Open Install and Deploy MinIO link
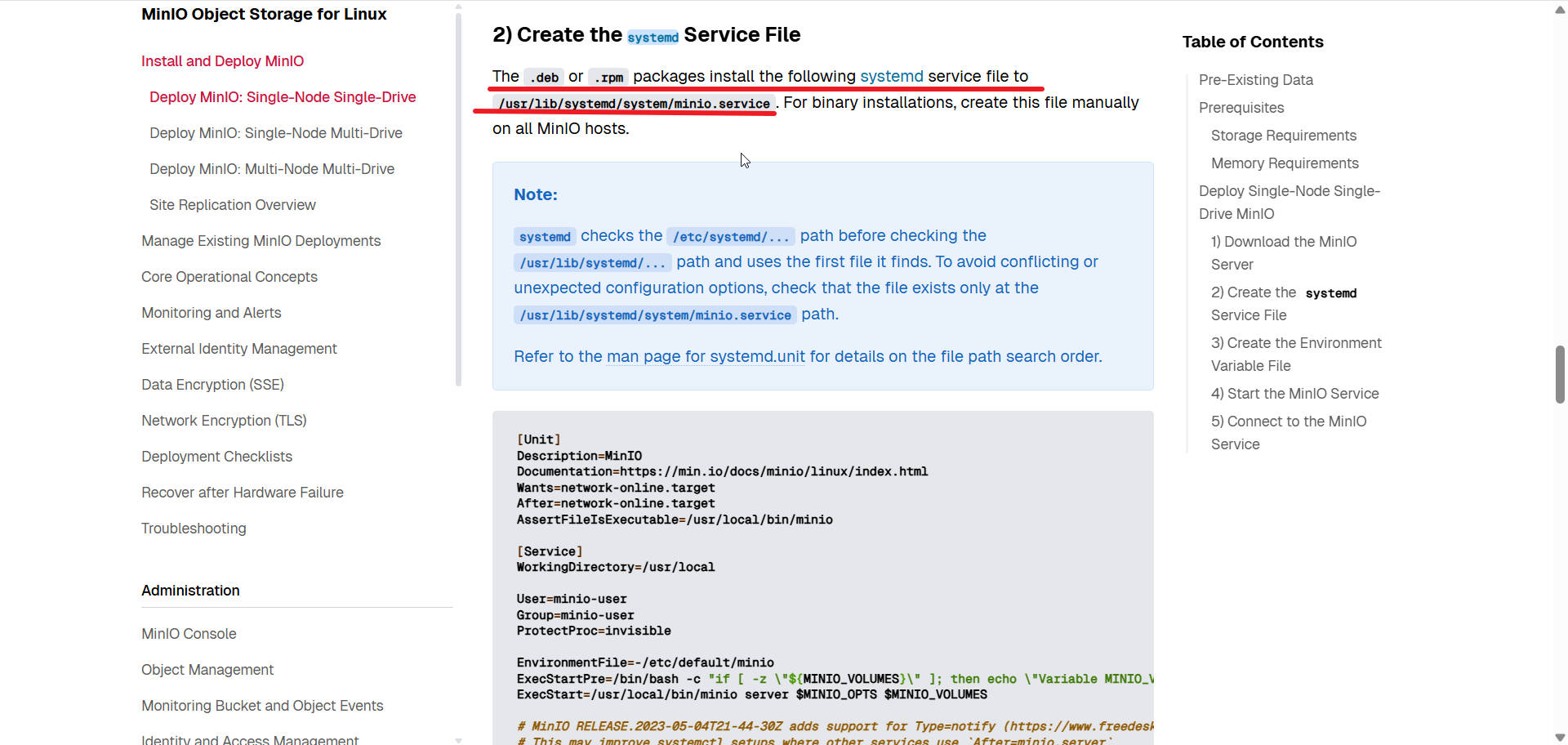 click(x=222, y=61)
